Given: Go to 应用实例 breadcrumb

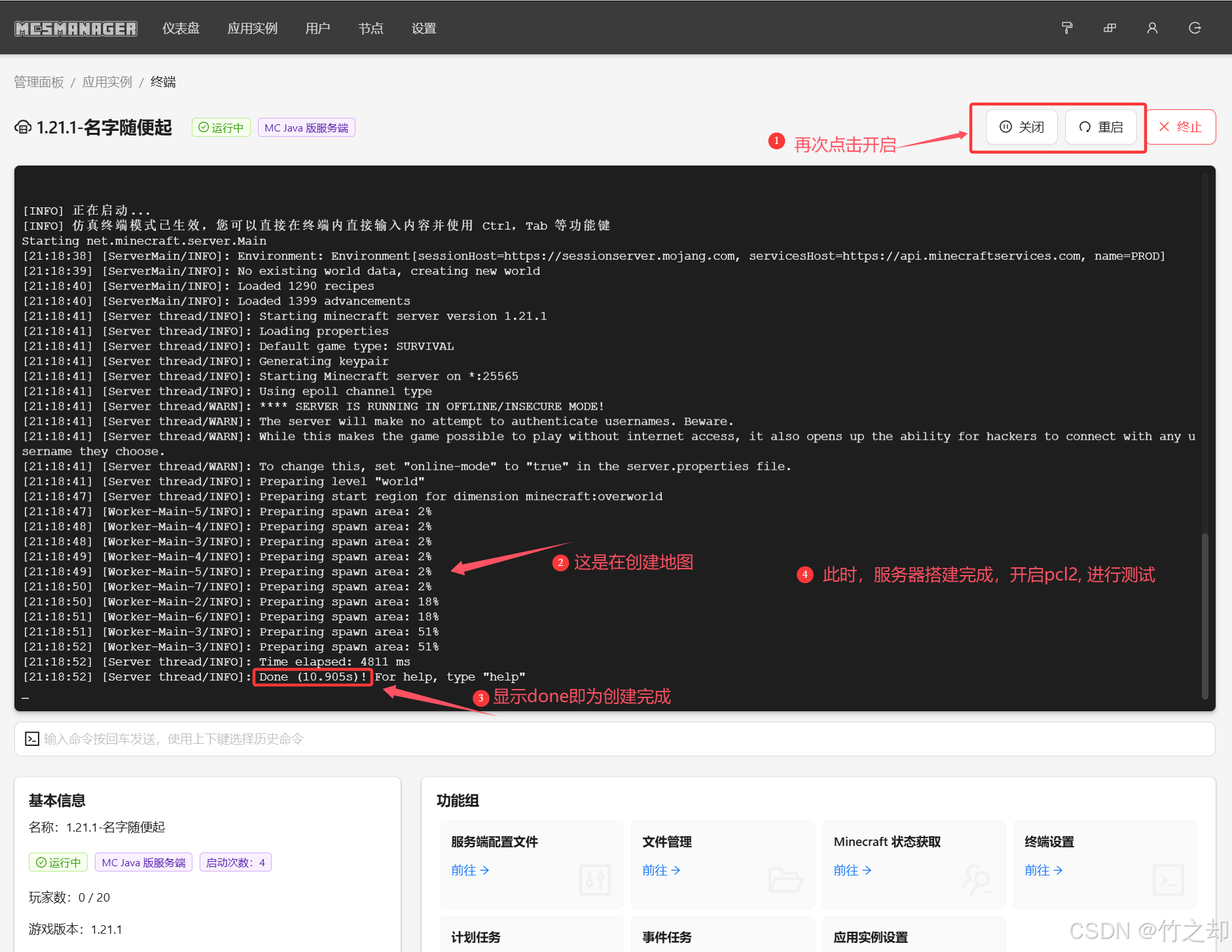Looking at the screenshot, I should pos(107,82).
